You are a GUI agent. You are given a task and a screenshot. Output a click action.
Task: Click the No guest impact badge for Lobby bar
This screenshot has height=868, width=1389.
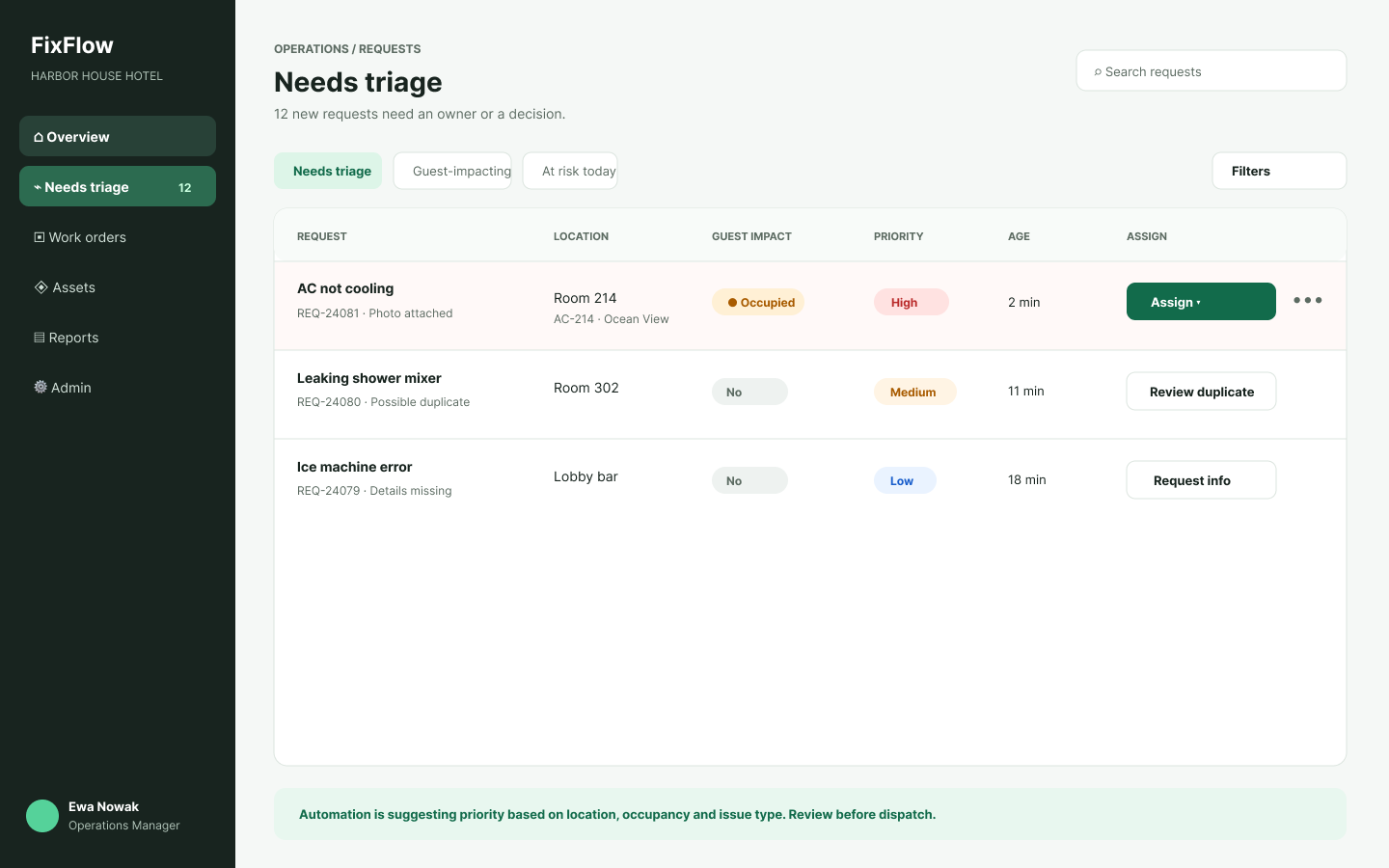749,480
